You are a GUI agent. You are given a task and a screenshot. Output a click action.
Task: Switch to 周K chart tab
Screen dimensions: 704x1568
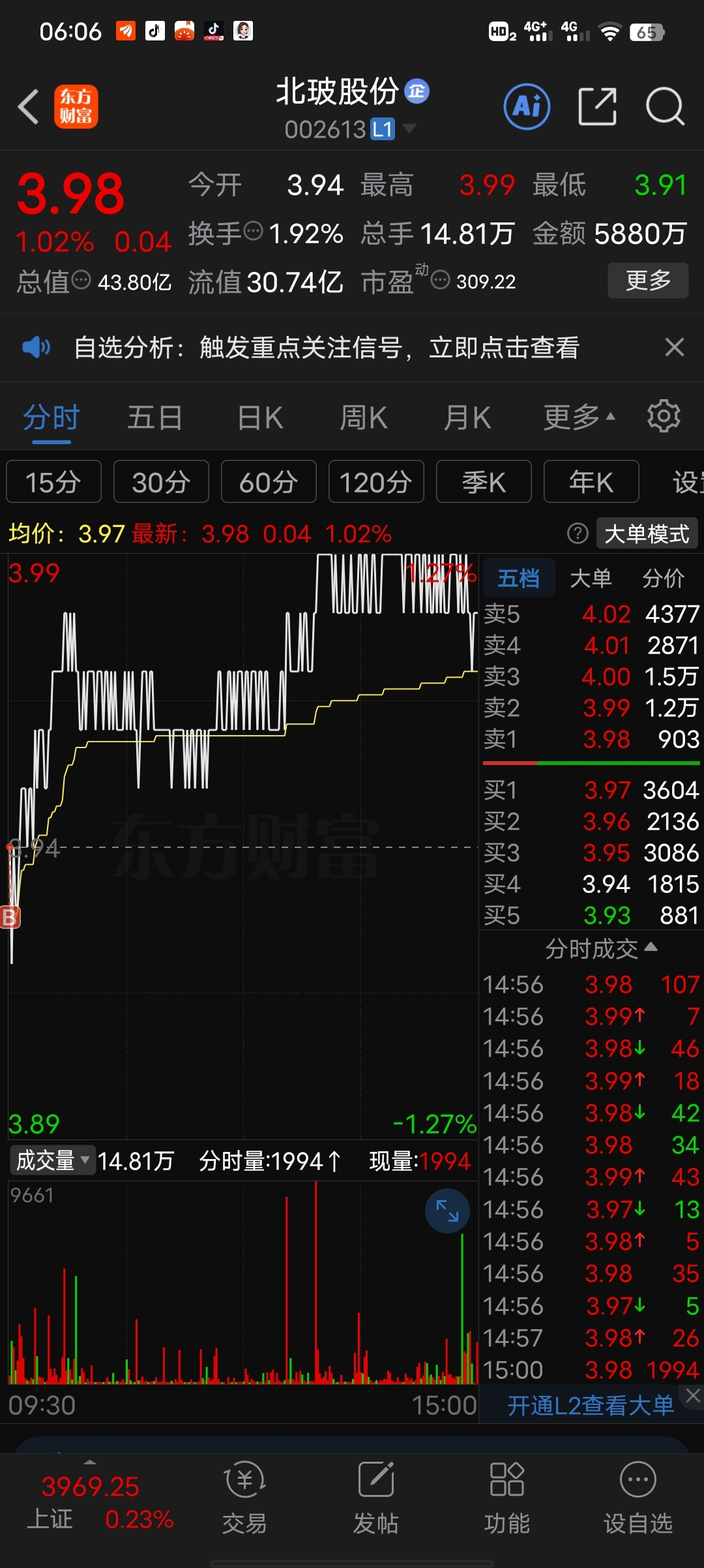(x=364, y=417)
